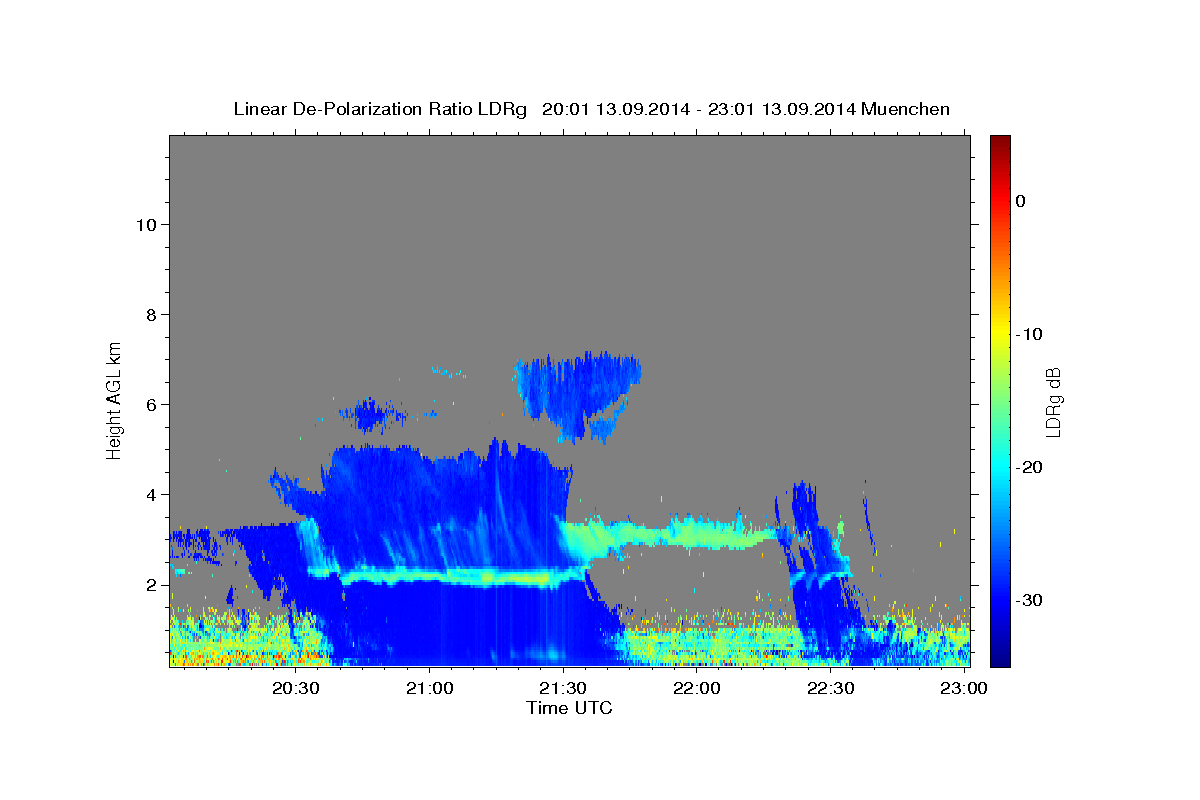Click the height axis value 4
Screen dimensions: 1200x800
150,494
